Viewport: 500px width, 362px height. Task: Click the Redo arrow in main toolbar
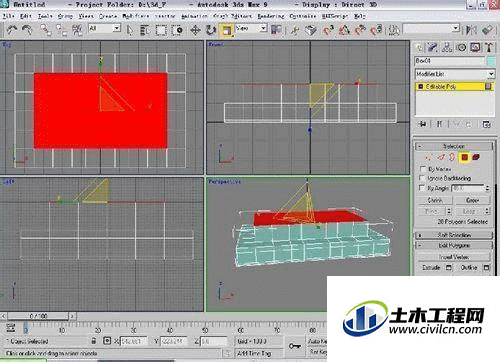pos(27,30)
